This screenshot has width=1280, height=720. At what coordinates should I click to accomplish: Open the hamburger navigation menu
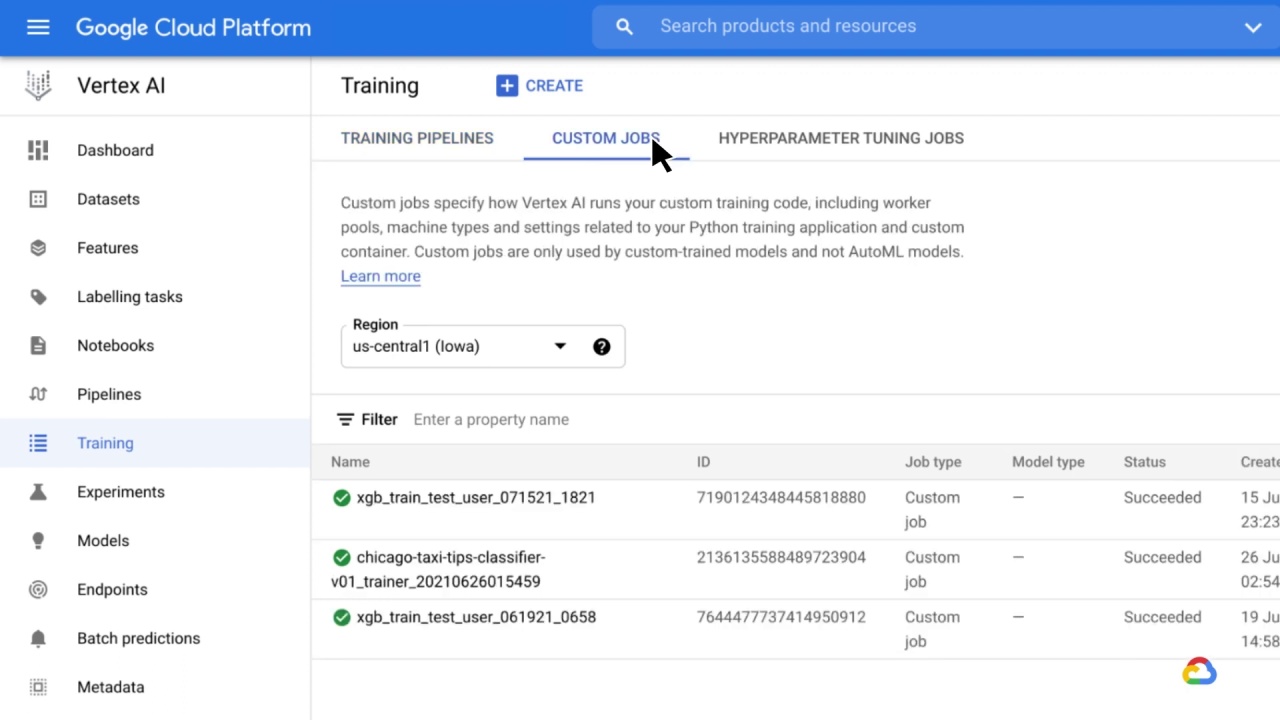coord(38,28)
